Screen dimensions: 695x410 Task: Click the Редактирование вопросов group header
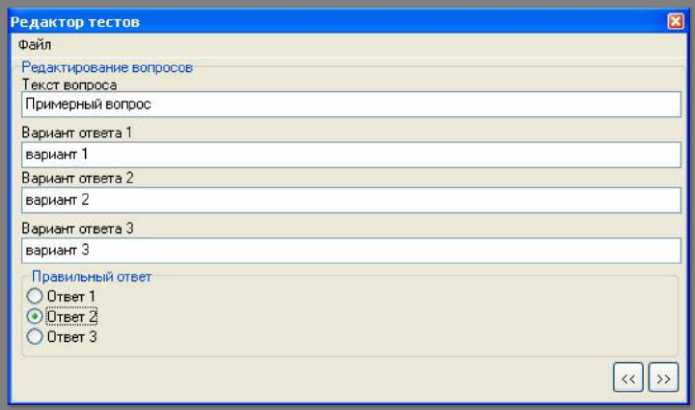[x=107, y=67]
